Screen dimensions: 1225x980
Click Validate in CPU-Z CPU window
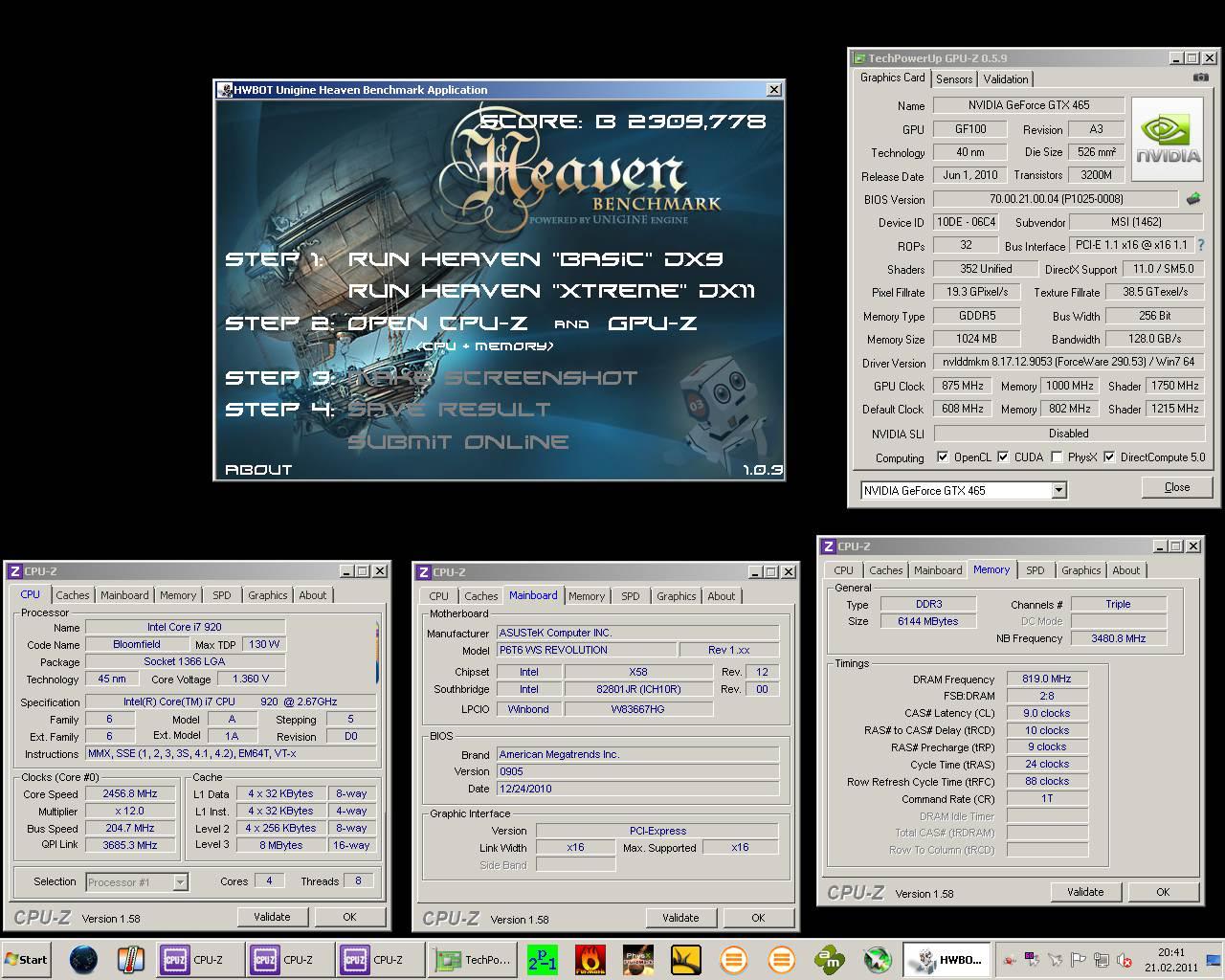click(272, 917)
